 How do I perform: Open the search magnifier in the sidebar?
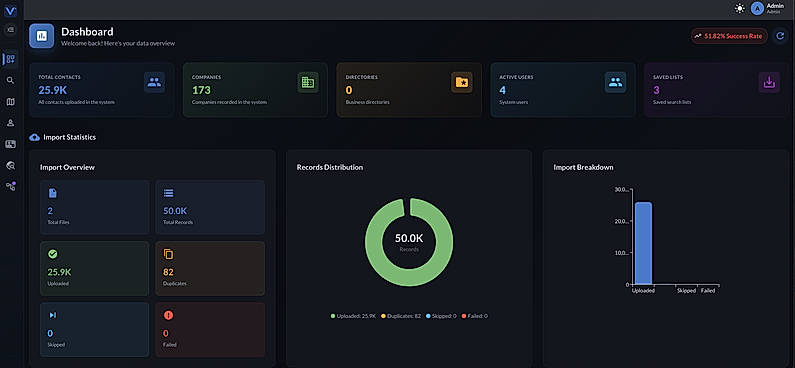11,81
